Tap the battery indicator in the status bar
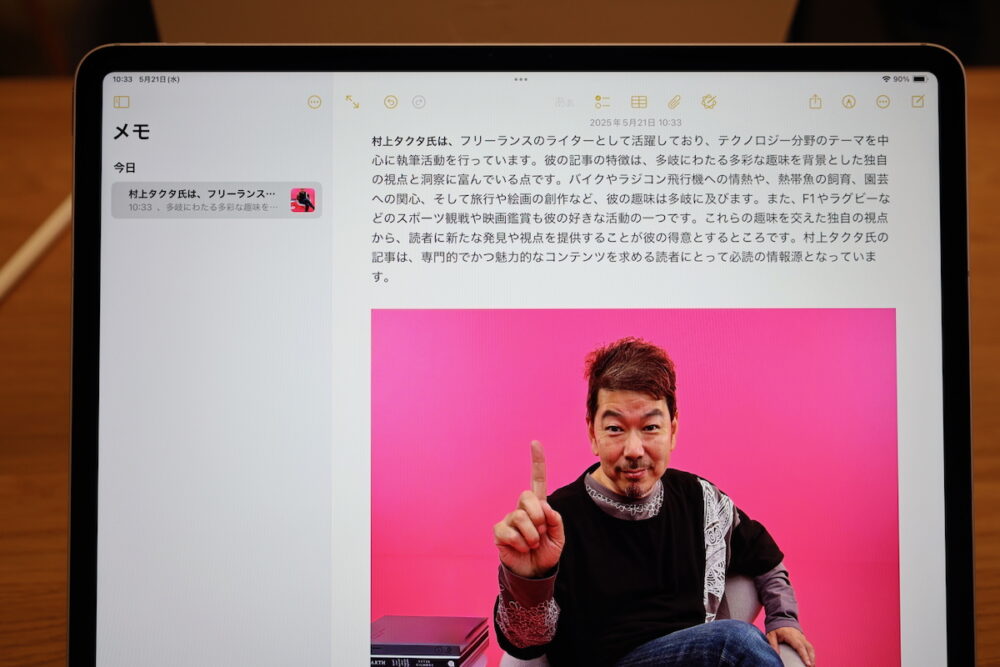 918,79
